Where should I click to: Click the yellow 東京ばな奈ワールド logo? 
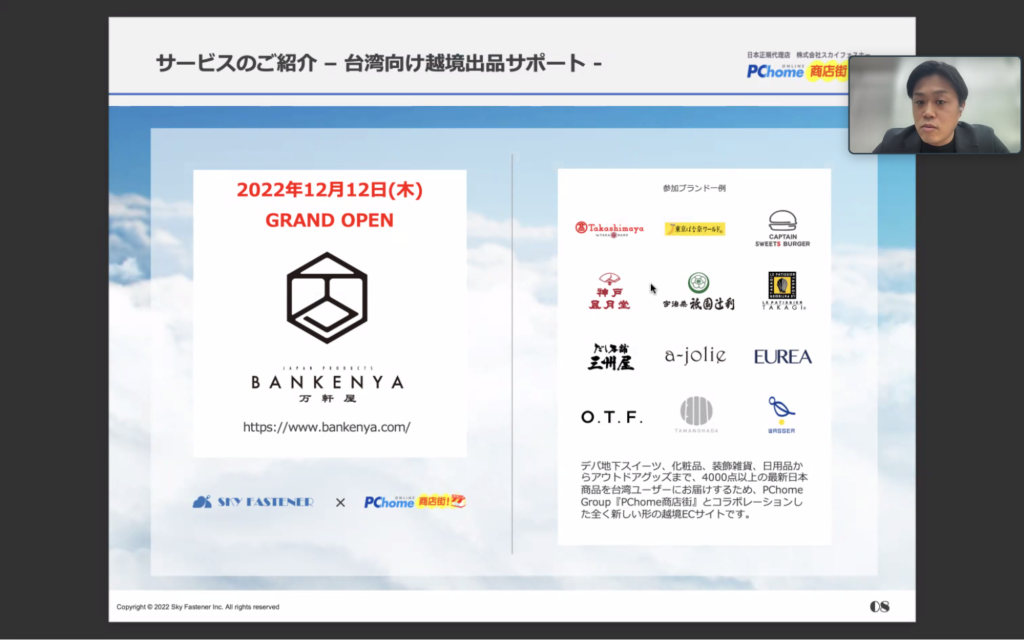tap(694, 229)
